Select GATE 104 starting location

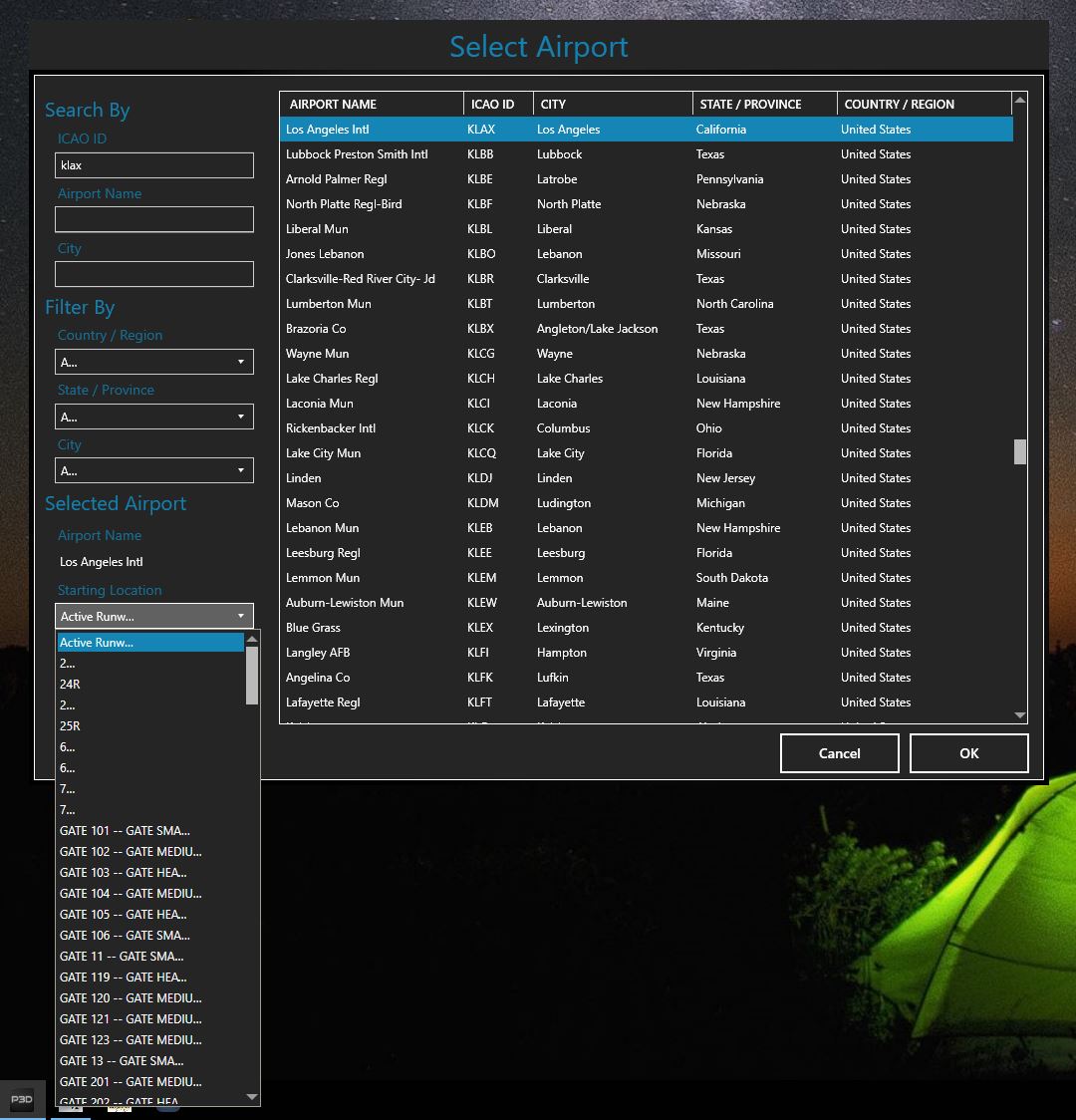point(149,894)
